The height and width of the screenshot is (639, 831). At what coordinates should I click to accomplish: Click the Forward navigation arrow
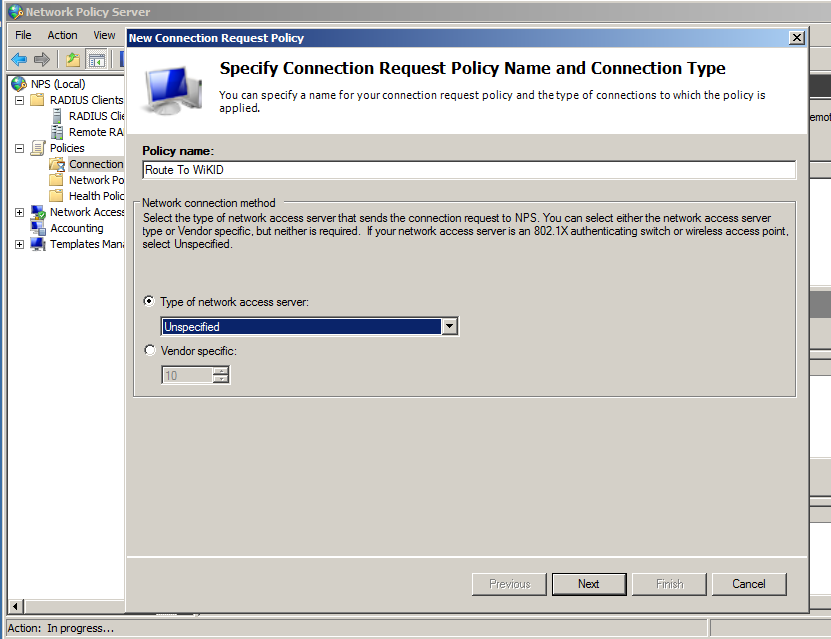pyautogui.click(x=42, y=58)
